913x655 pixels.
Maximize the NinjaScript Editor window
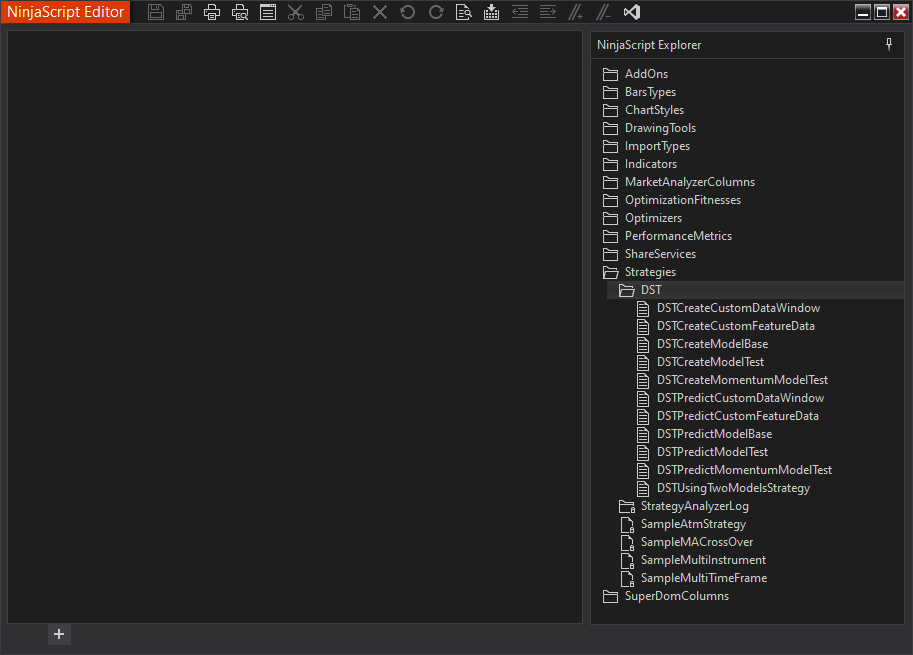point(882,12)
